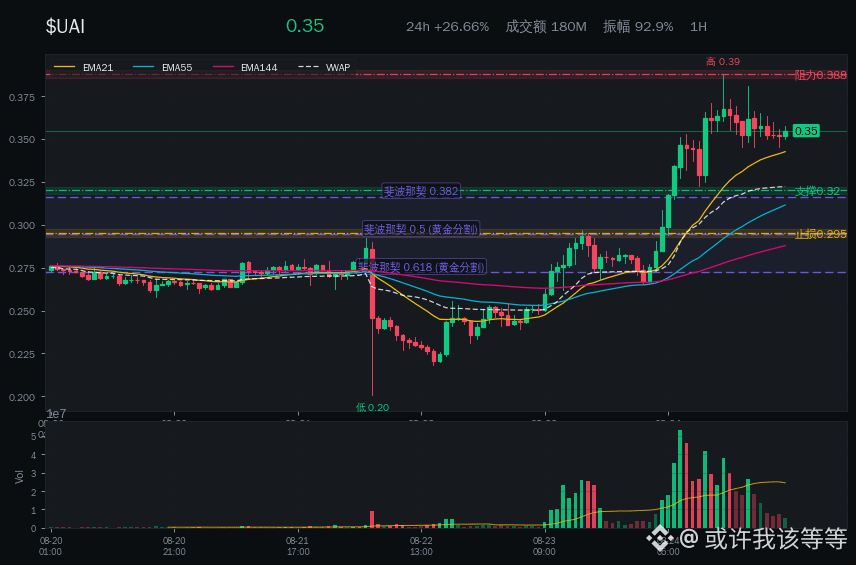Image resolution: width=856 pixels, height=565 pixels.
Task: Click the VWAP legend entry
Action: tap(324, 68)
